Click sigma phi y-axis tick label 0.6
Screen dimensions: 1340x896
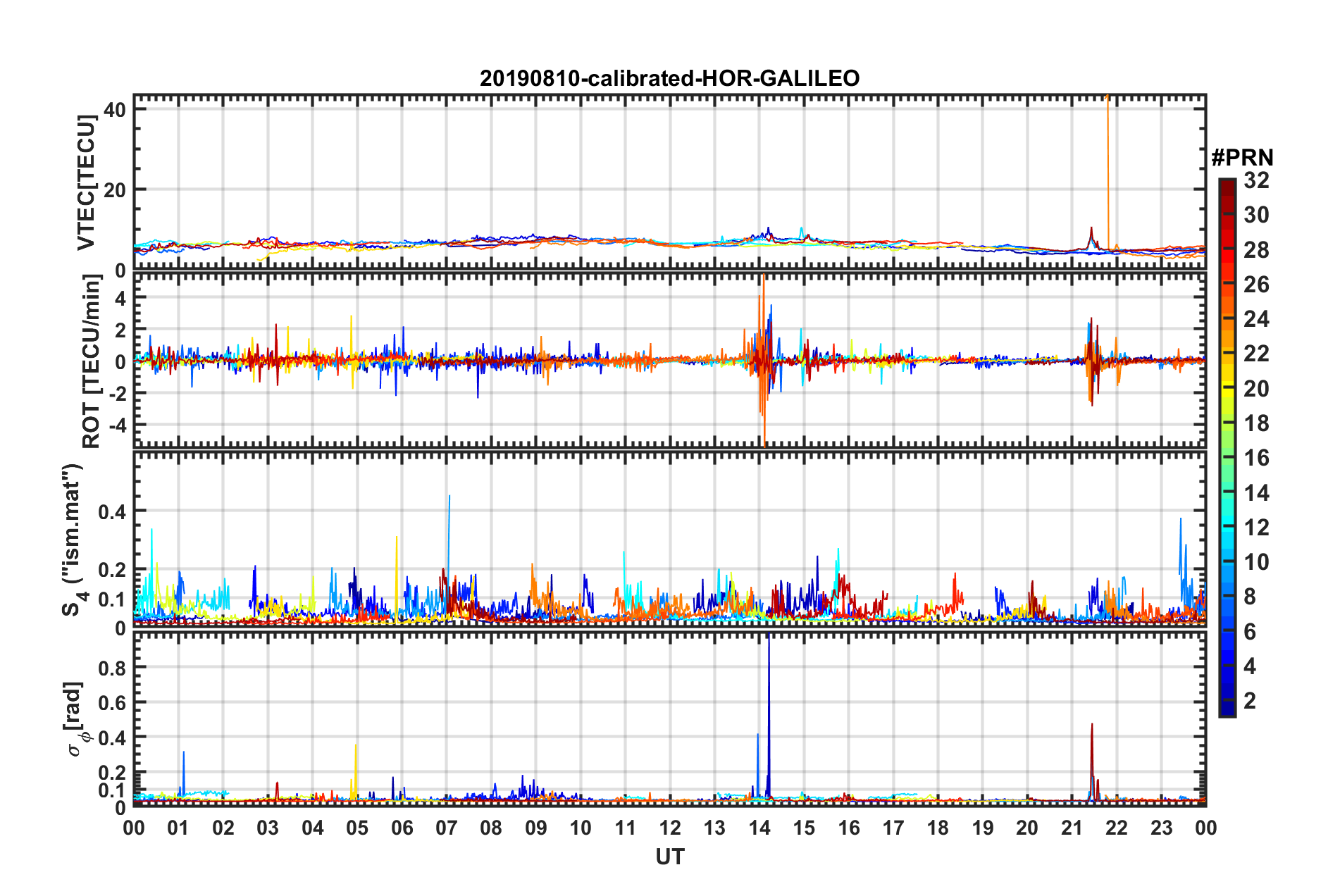click(x=112, y=702)
